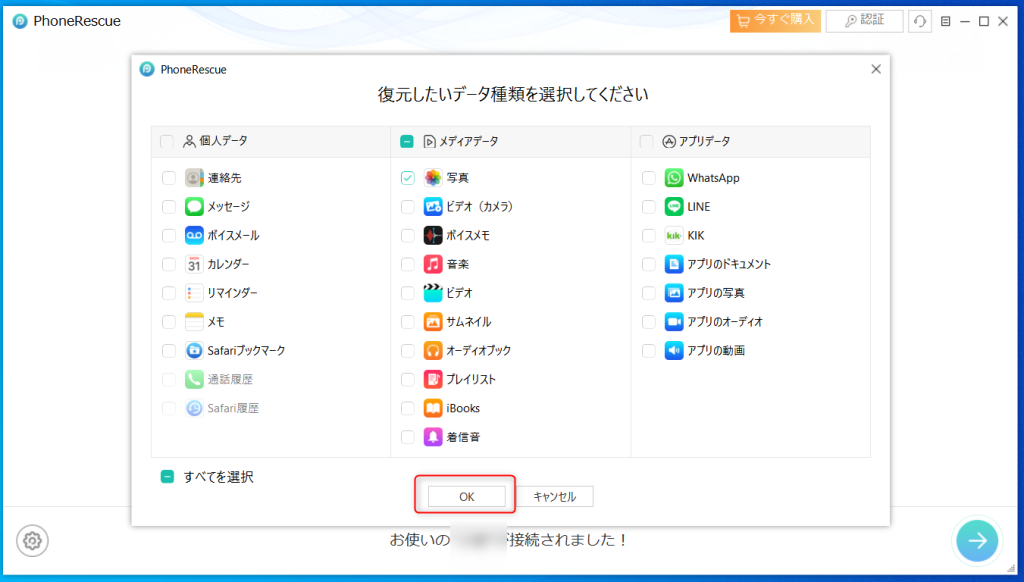The width and height of the screenshot is (1024, 582).
Task: Check the 着信音 checkbox
Action: pyautogui.click(x=408, y=437)
